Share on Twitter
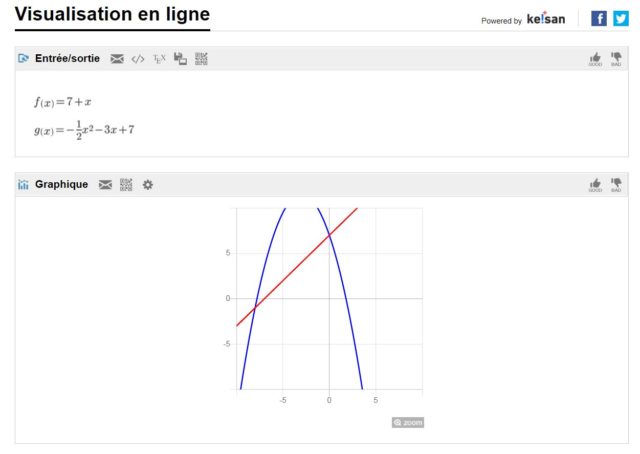640x454 pixels. (621, 18)
